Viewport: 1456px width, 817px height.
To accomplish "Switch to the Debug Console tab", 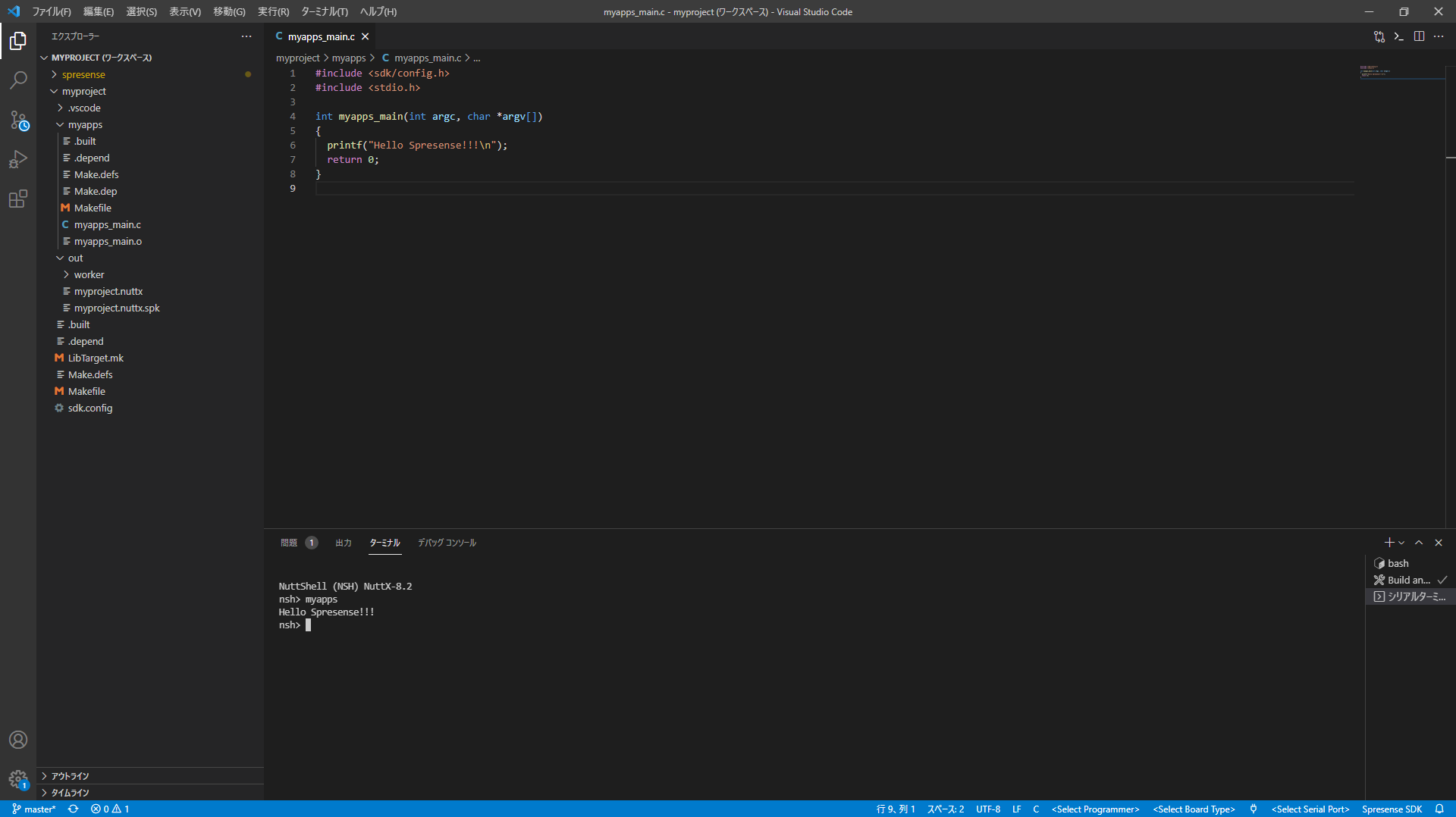I will (447, 543).
